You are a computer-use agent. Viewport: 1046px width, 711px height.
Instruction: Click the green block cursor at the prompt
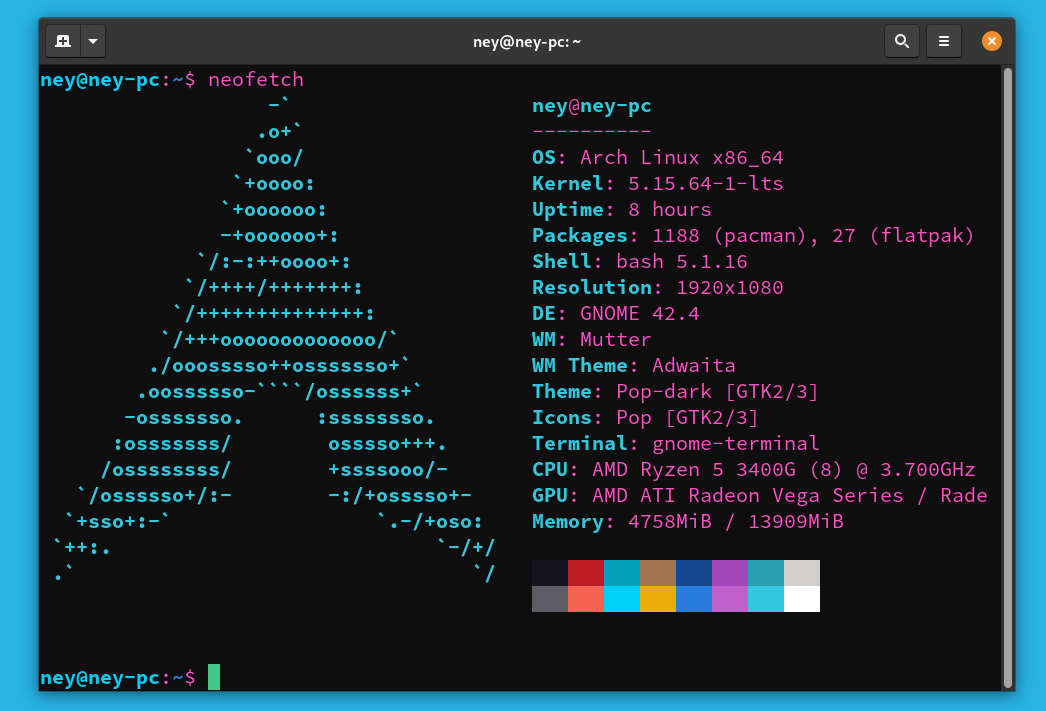click(212, 677)
